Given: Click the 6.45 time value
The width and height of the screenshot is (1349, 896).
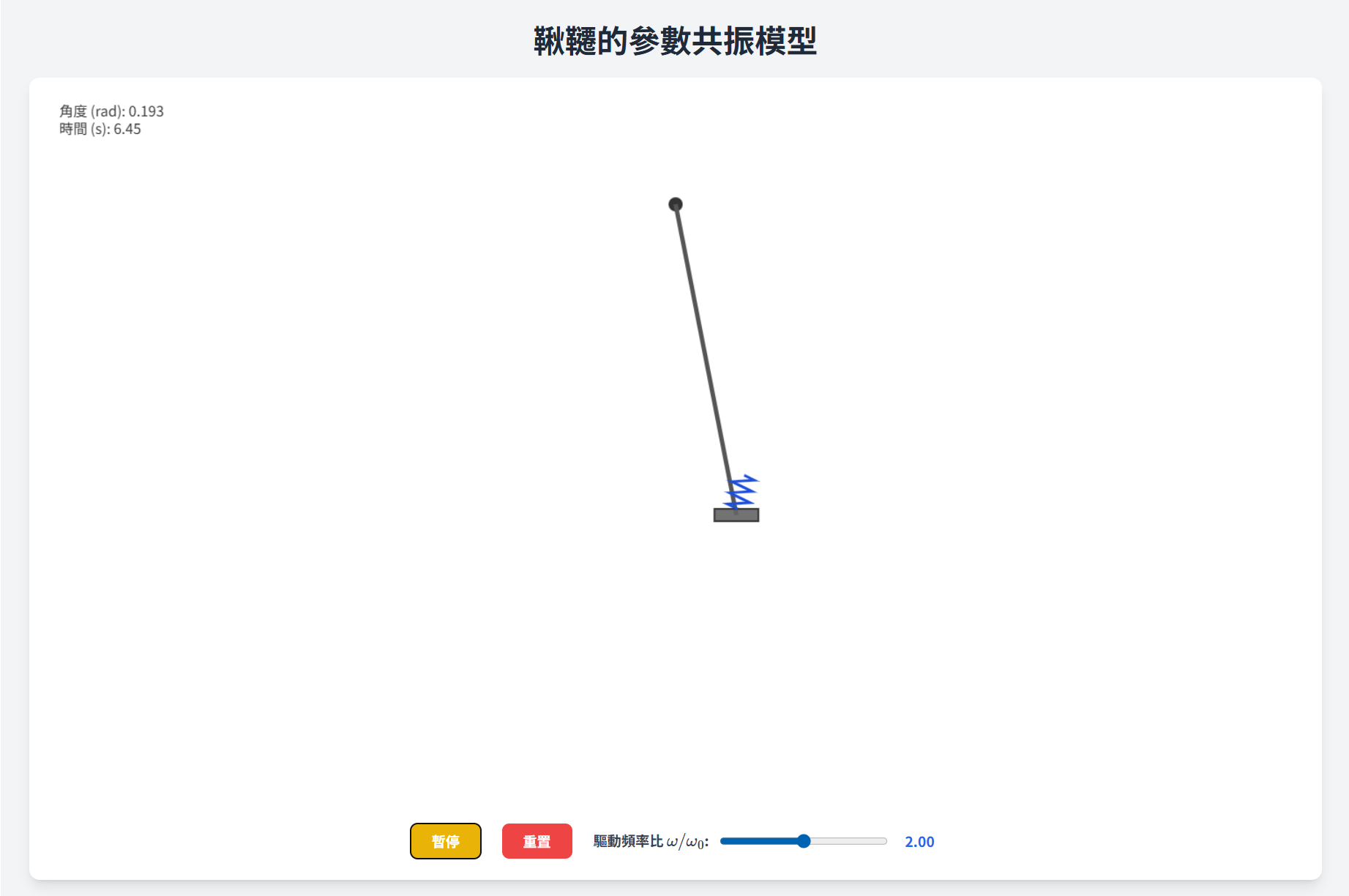Looking at the screenshot, I should pyautogui.click(x=127, y=129).
